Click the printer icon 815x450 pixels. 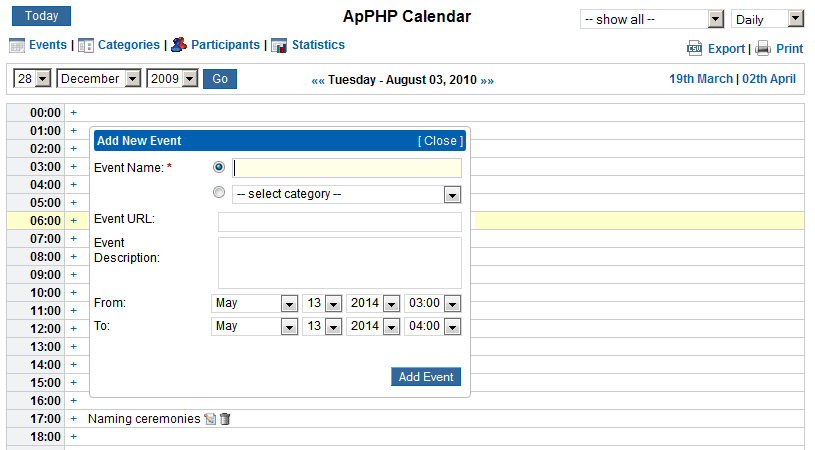point(763,48)
